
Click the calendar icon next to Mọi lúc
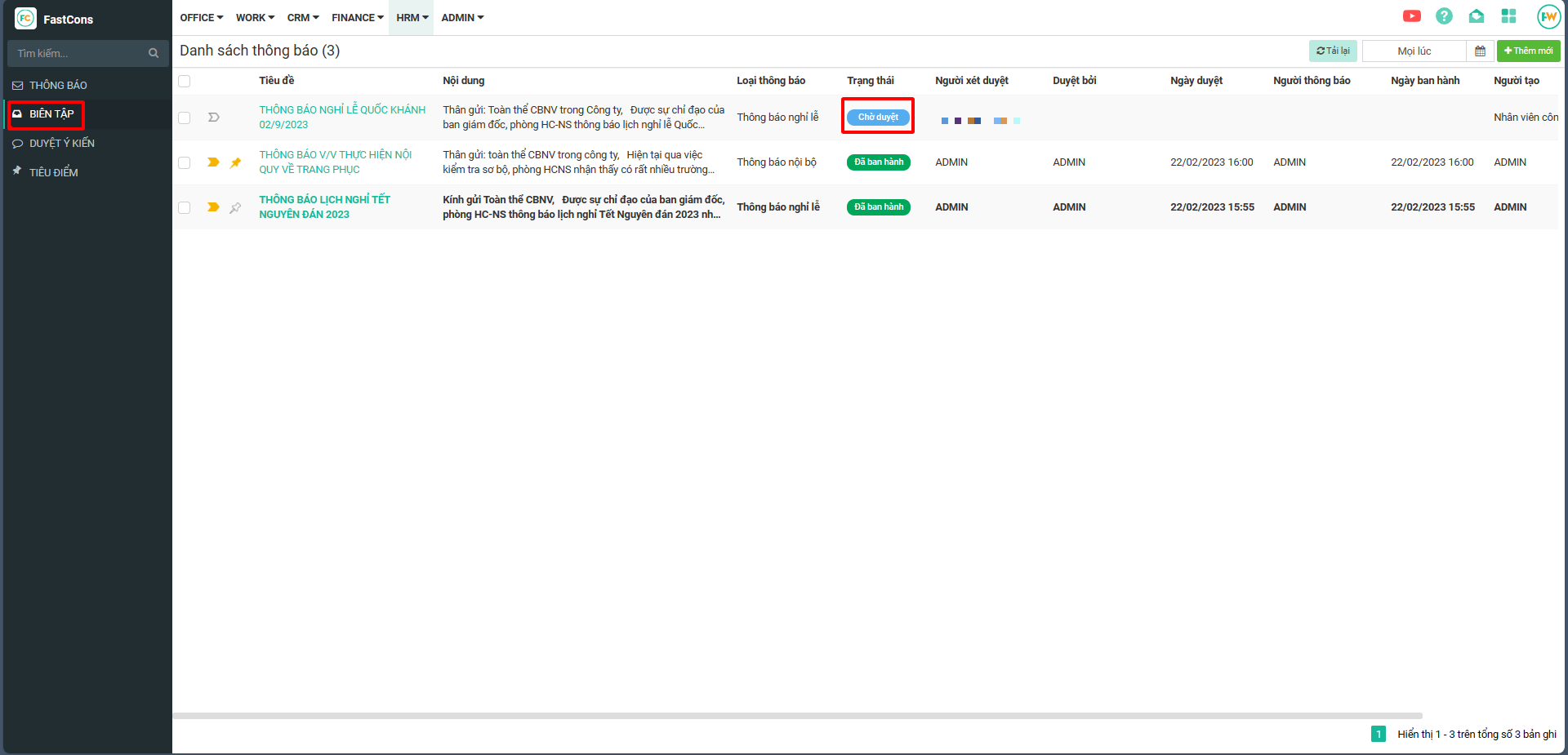coord(1480,51)
